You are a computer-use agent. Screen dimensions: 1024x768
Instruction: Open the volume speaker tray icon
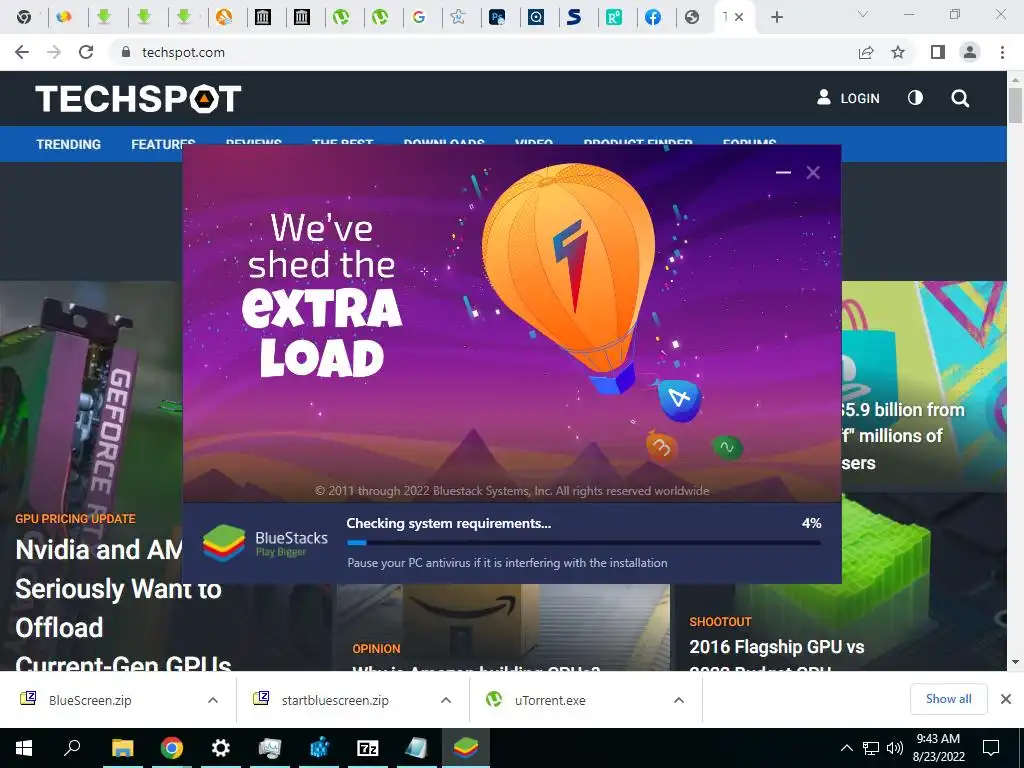click(x=895, y=748)
